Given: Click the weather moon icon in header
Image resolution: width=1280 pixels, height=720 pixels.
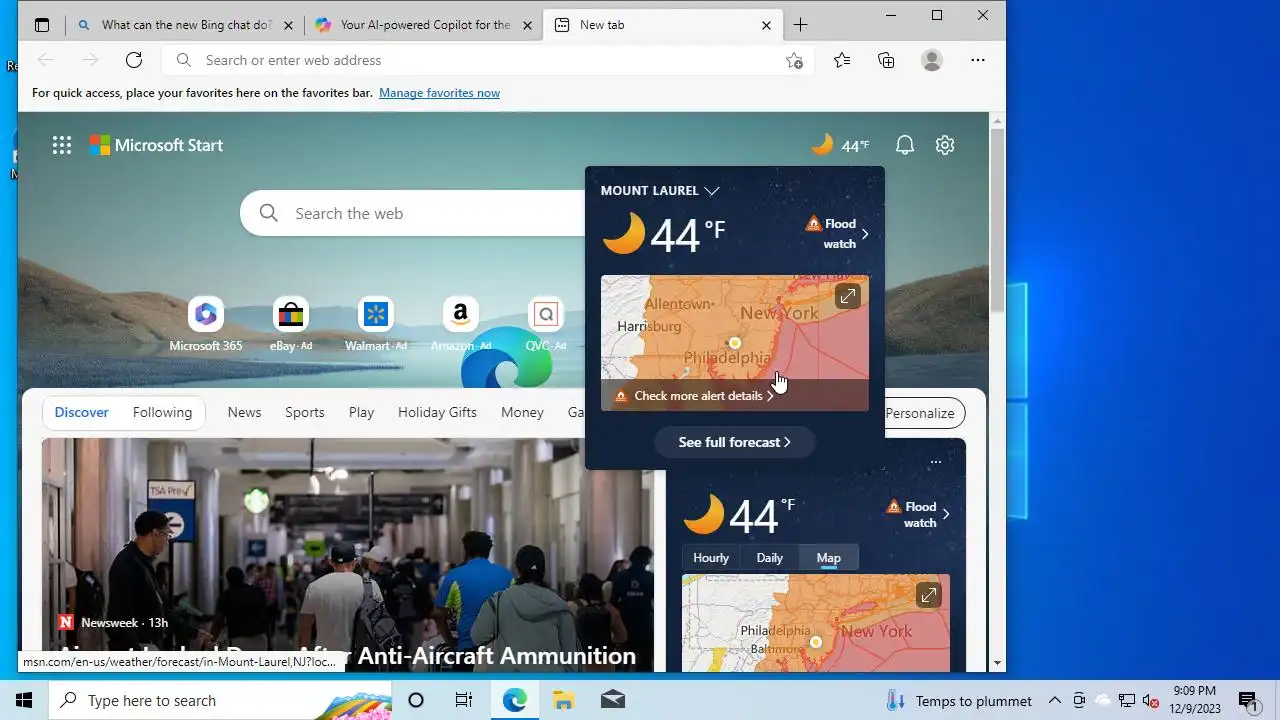Looking at the screenshot, I should pos(822,145).
